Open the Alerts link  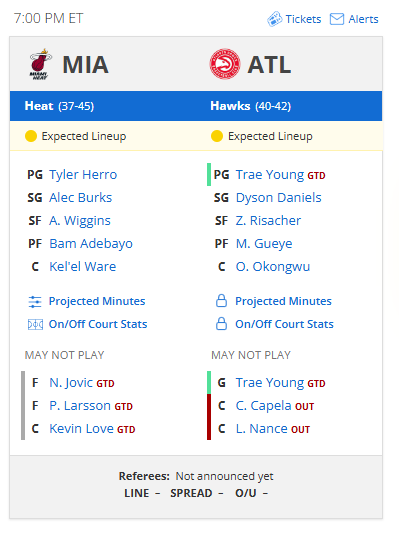tap(363, 19)
